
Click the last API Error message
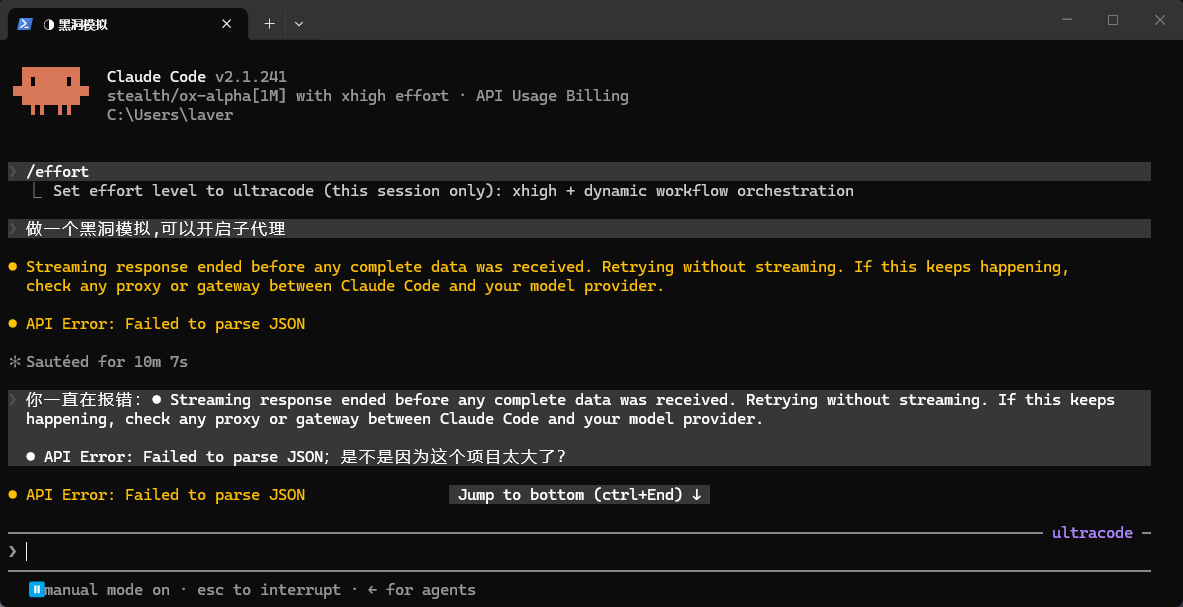click(165, 495)
